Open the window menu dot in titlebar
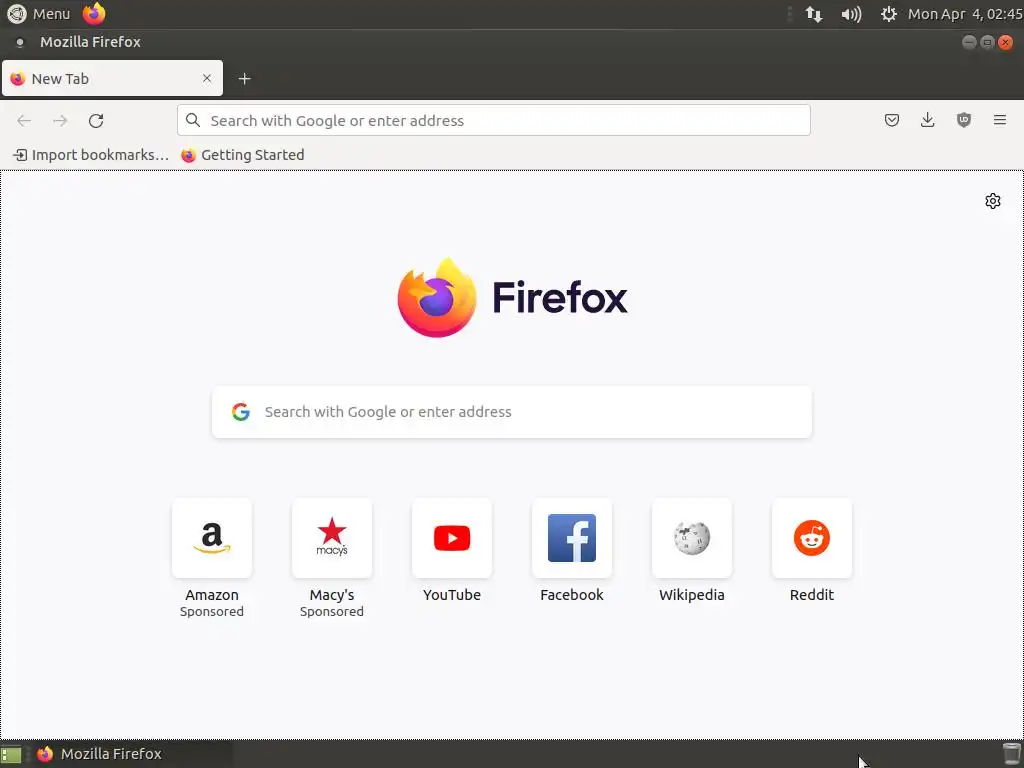This screenshot has height=768, width=1024. point(20,42)
